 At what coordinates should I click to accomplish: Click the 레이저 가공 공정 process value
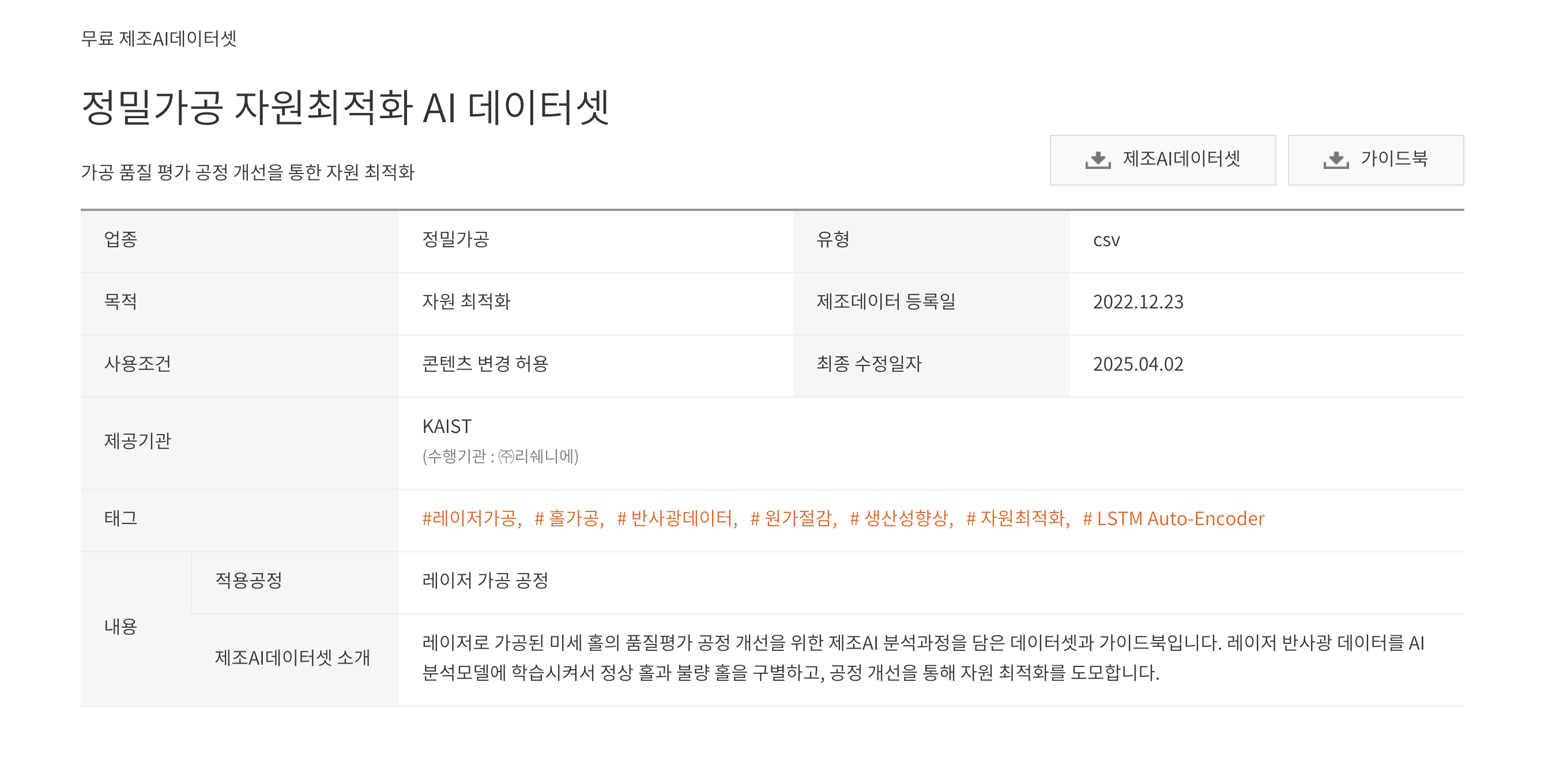[x=485, y=581]
